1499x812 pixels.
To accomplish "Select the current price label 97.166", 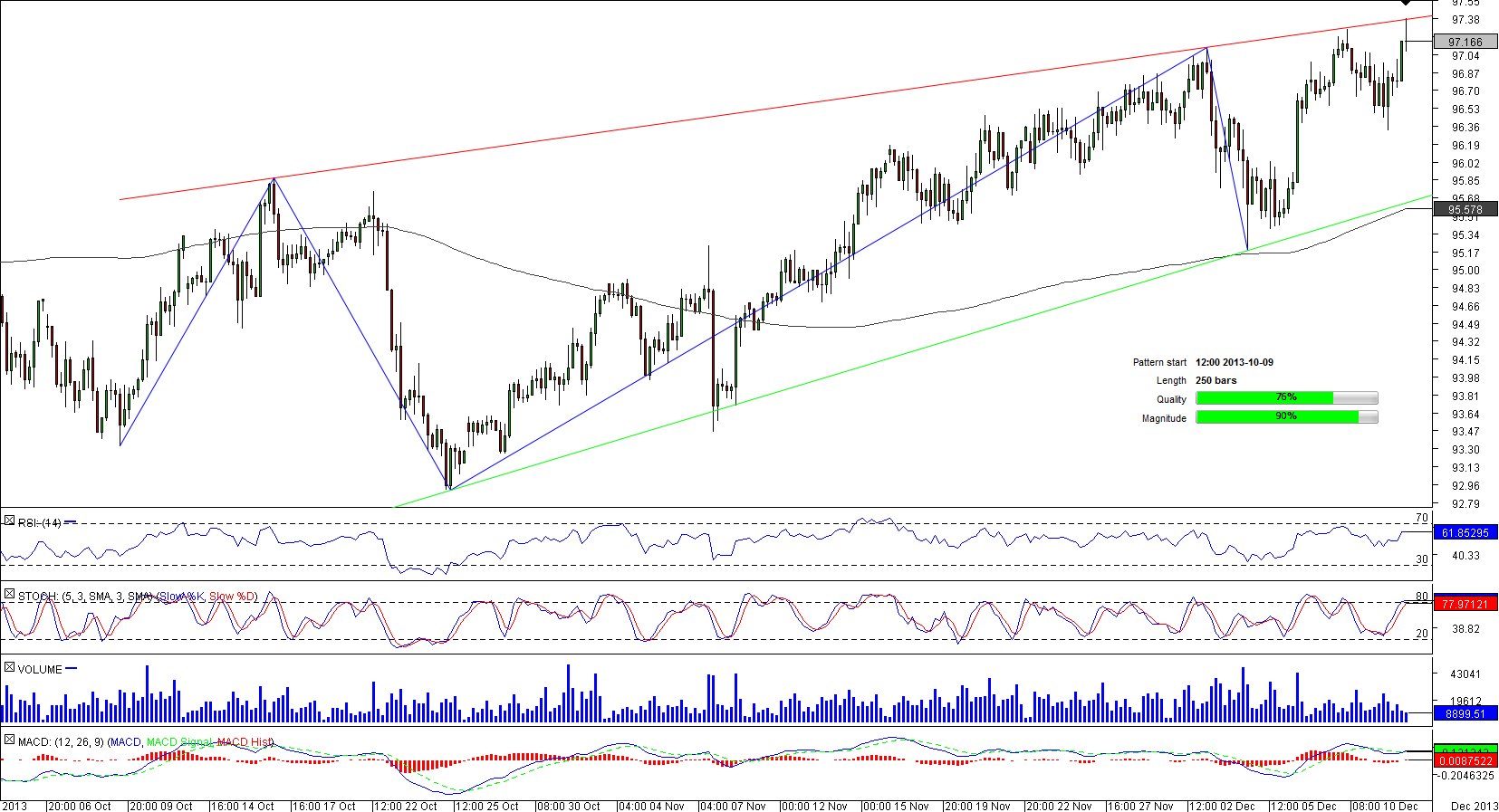I will coord(1465,42).
